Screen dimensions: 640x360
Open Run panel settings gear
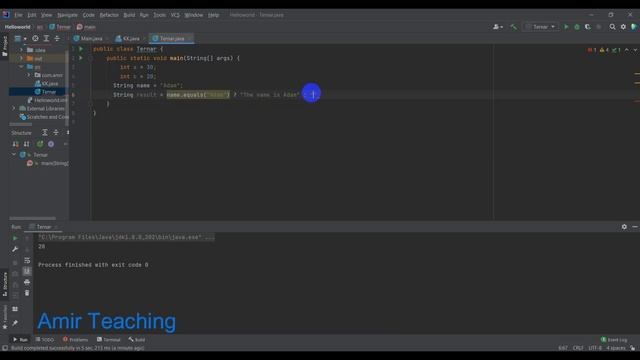[x=624, y=227]
